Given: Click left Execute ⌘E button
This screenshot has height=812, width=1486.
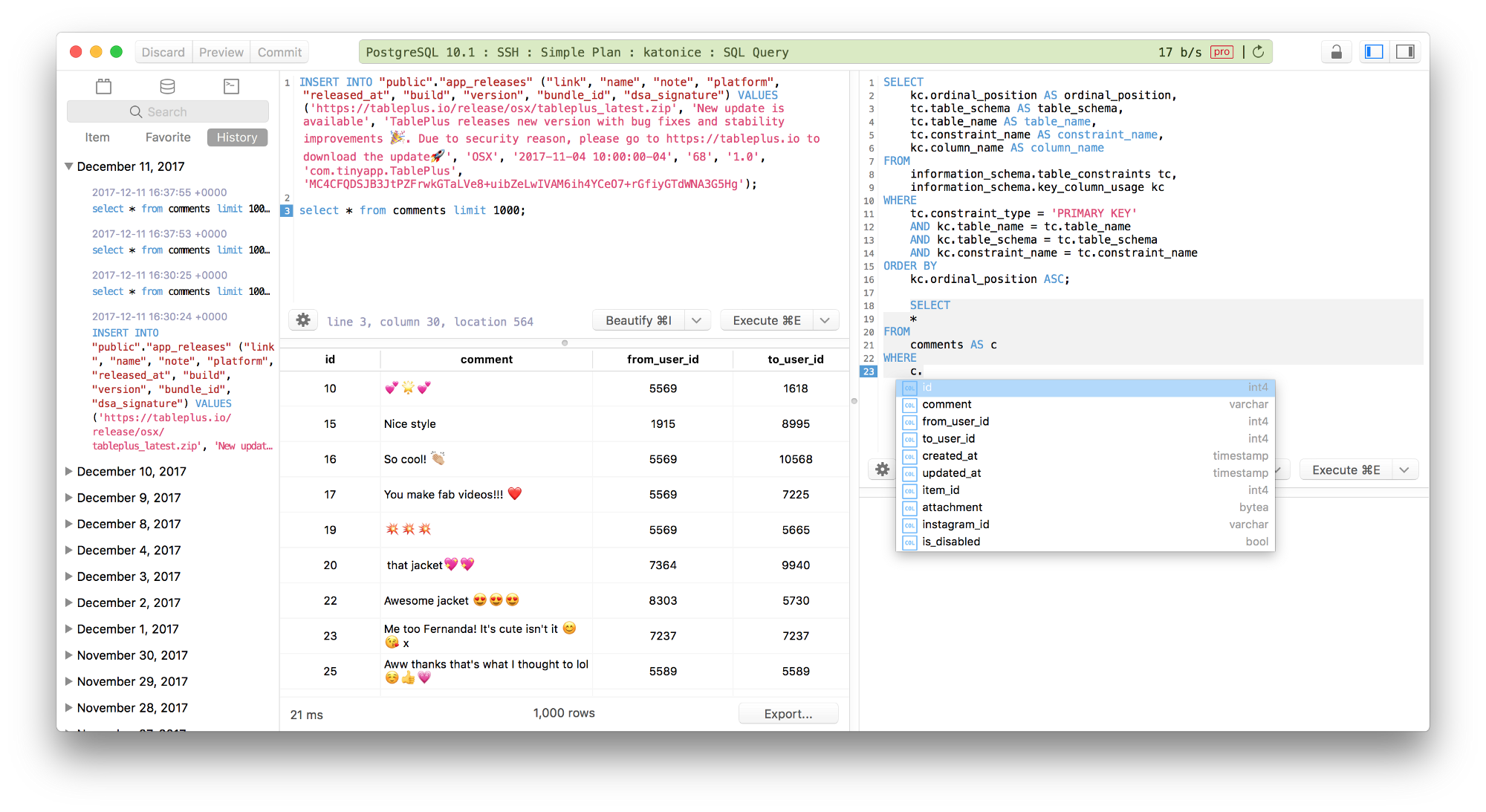Looking at the screenshot, I should [767, 320].
